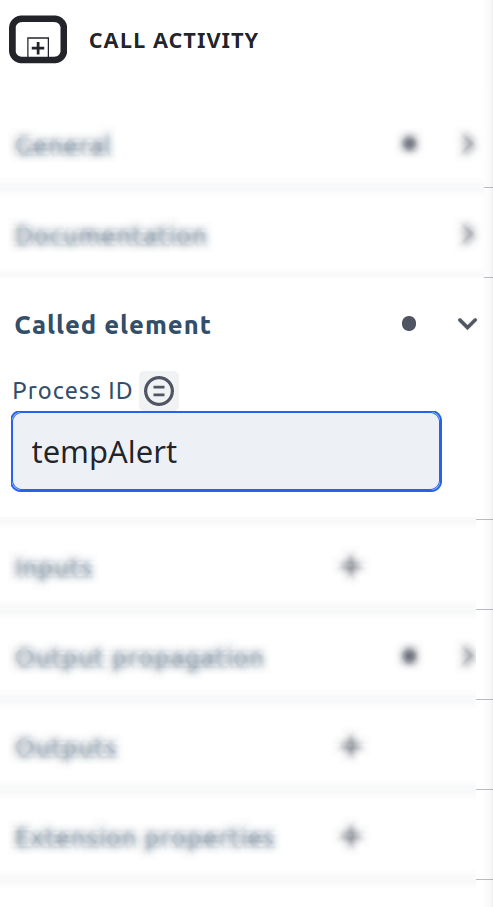Toggle FEEL expression icon beside Process ID
Screen dimensions: 493x907
click(159, 391)
